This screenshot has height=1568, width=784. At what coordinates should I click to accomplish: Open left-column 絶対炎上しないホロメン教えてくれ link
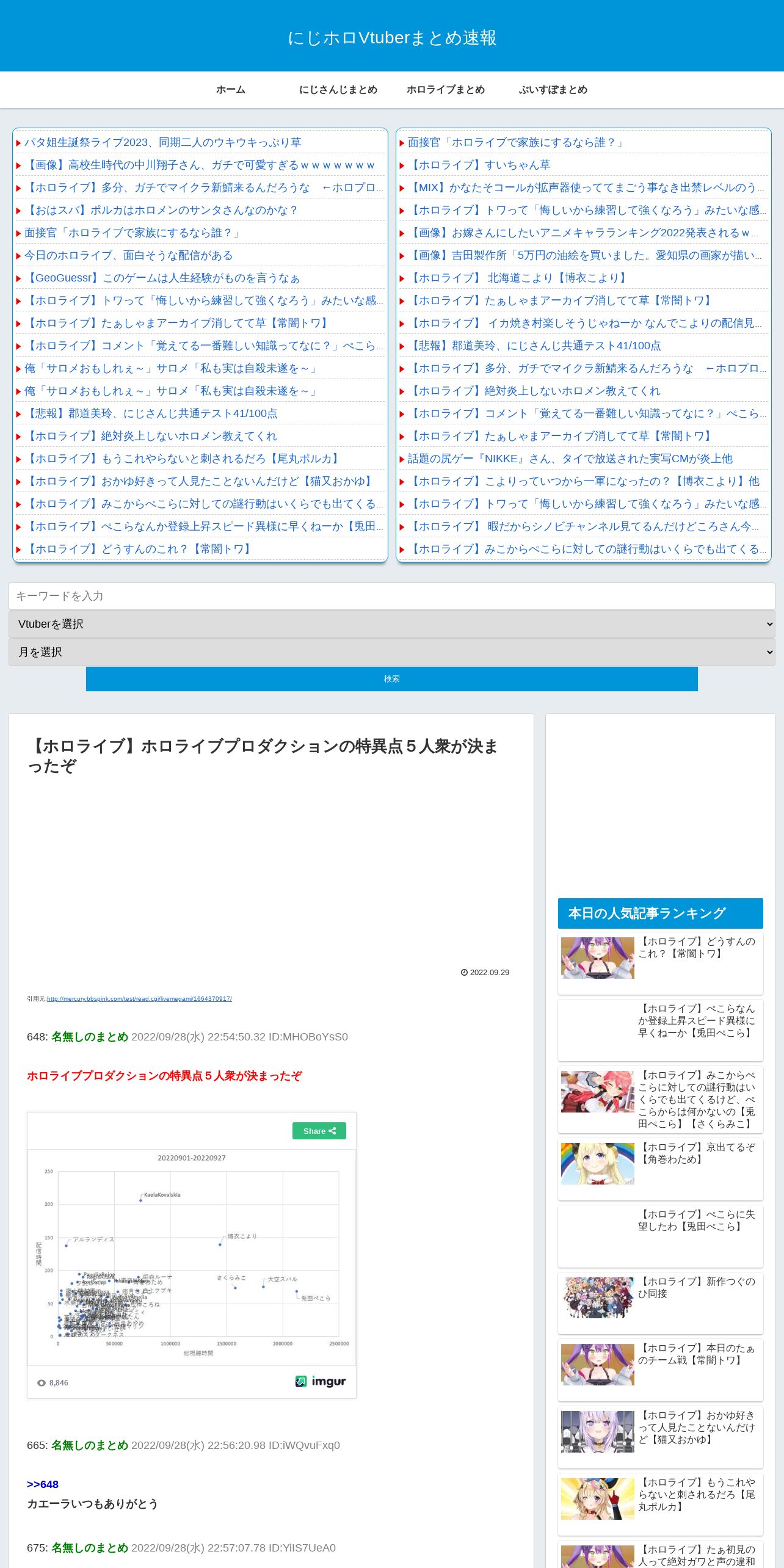(151, 436)
